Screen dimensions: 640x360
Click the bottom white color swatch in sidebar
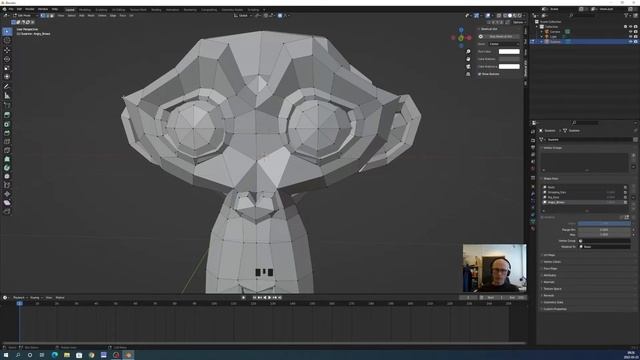click(509, 67)
